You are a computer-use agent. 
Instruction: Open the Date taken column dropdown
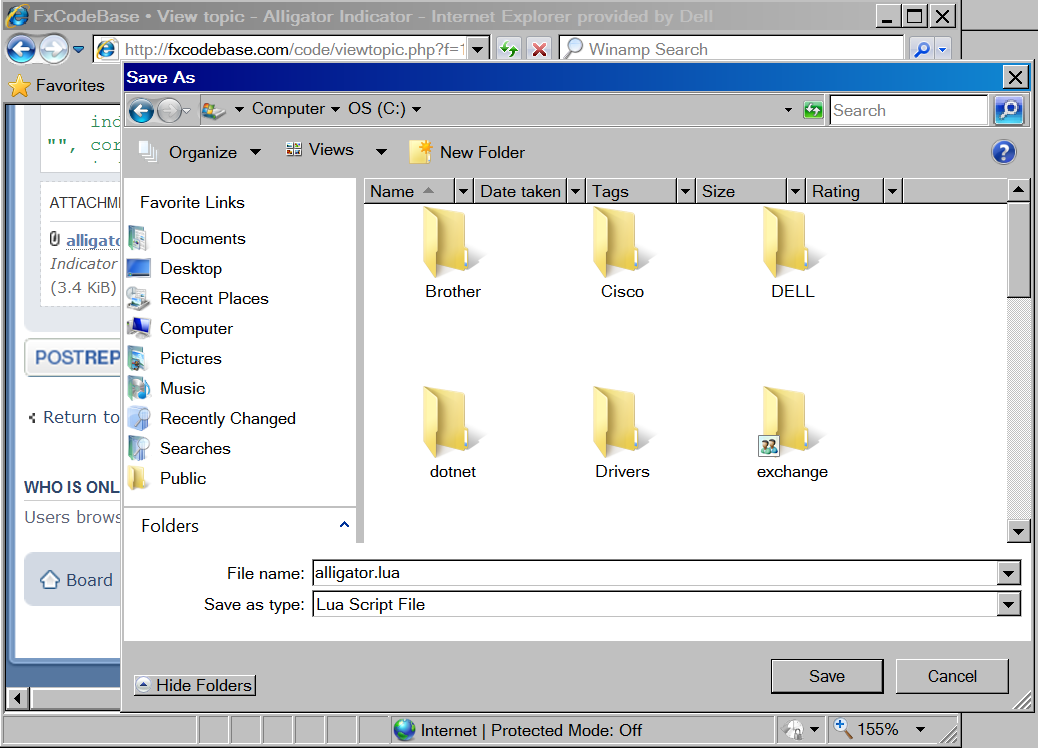pos(575,191)
